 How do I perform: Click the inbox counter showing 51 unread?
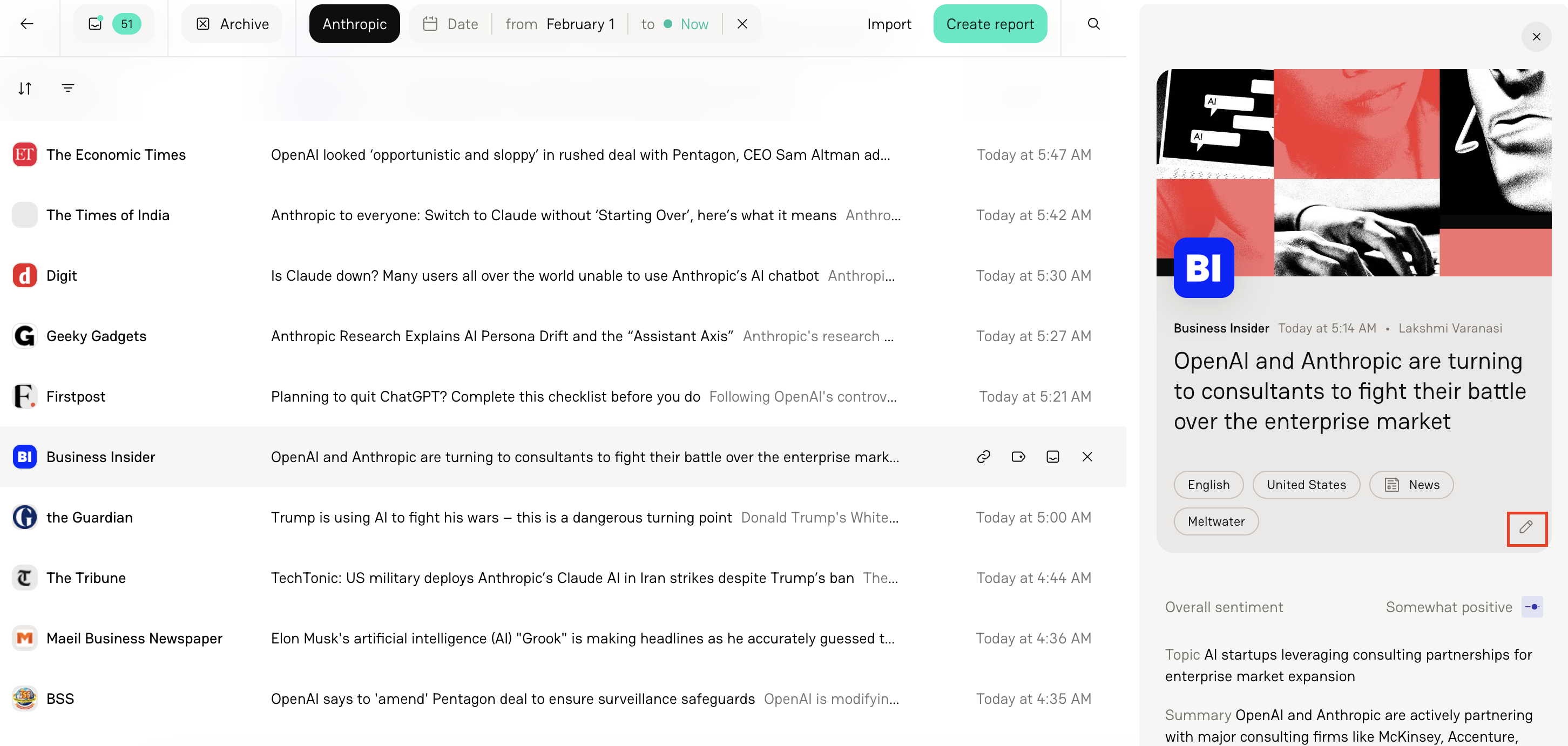pos(113,24)
